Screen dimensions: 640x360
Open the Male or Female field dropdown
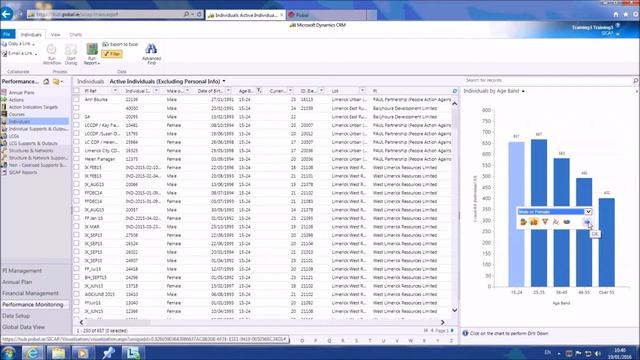click(x=588, y=211)
